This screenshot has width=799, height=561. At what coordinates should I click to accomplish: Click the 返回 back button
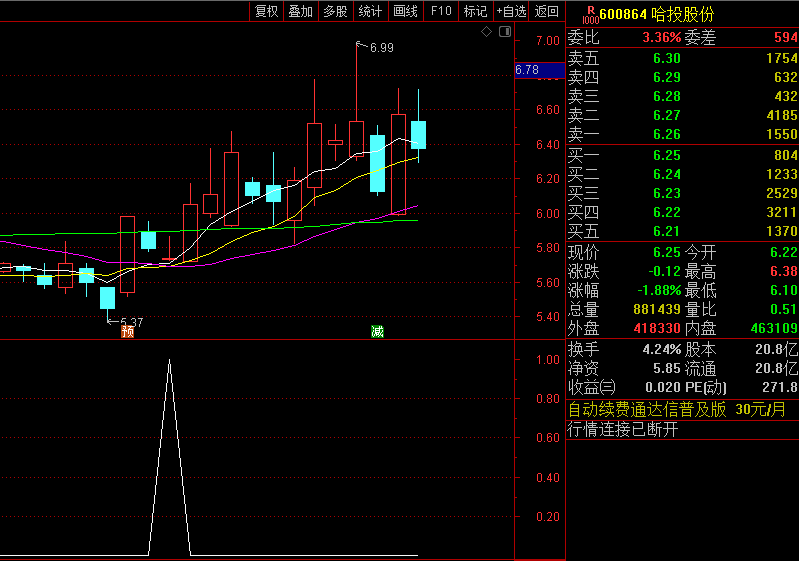pos(547,11)
